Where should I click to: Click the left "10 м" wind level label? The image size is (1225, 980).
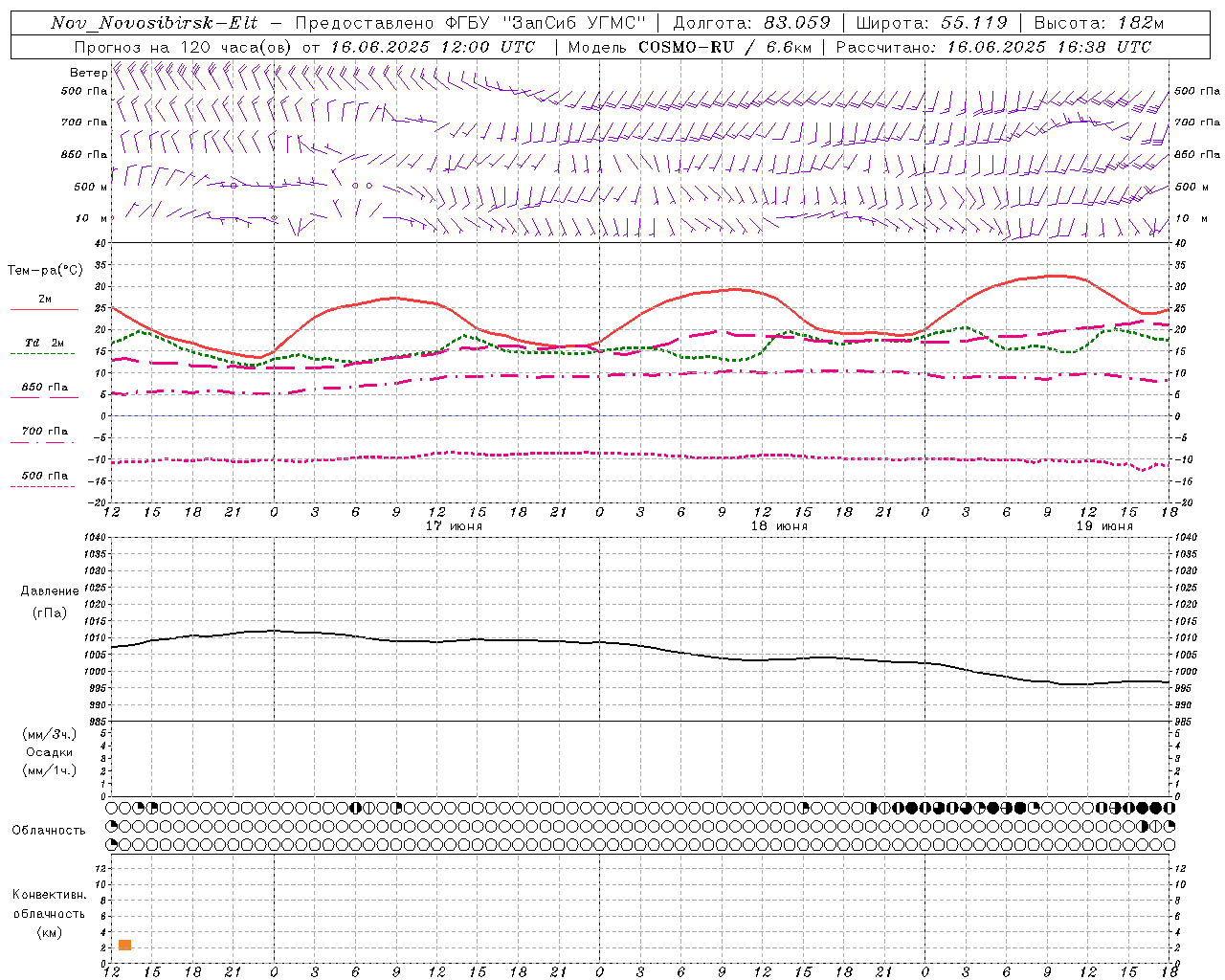coord(92,218)
